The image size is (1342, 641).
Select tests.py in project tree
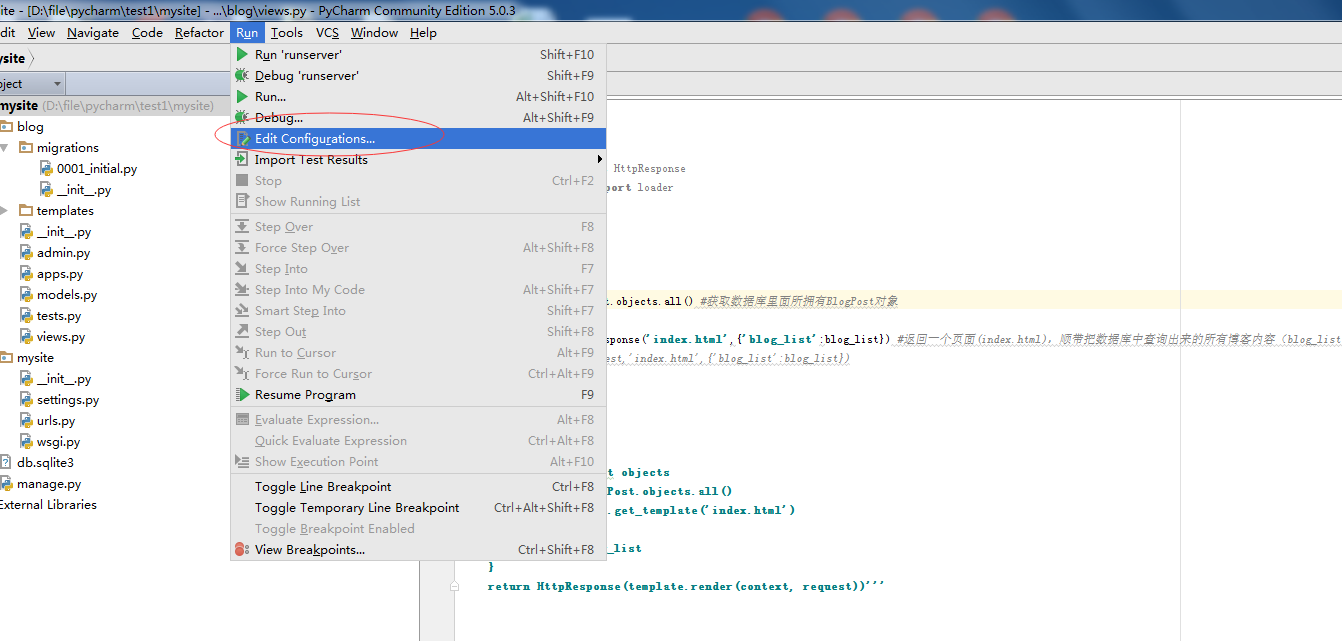pyautogui.click(x=59, y=316)
